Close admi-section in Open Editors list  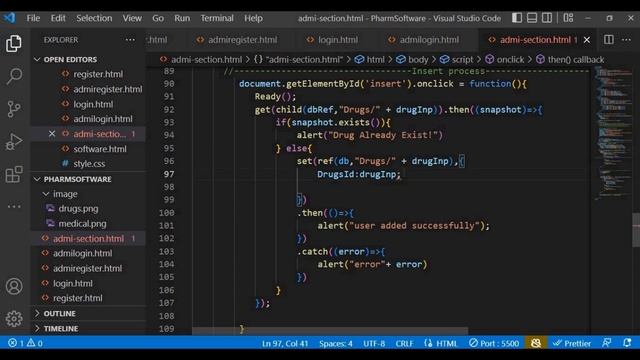[x=52, y=134]
